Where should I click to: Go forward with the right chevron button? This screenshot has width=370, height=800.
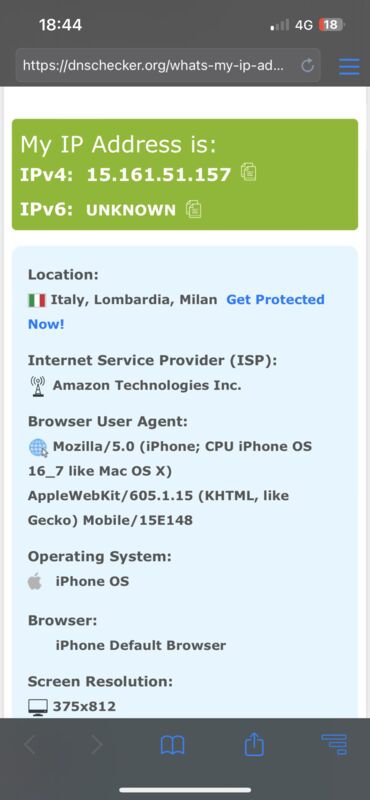pos(96,745)
